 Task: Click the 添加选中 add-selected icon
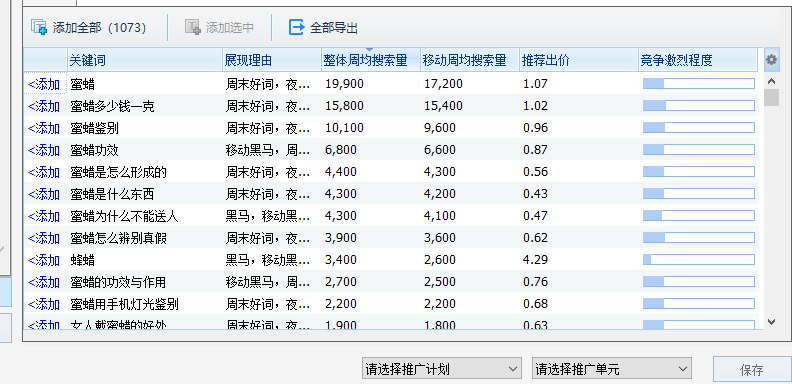pos(193,27)
